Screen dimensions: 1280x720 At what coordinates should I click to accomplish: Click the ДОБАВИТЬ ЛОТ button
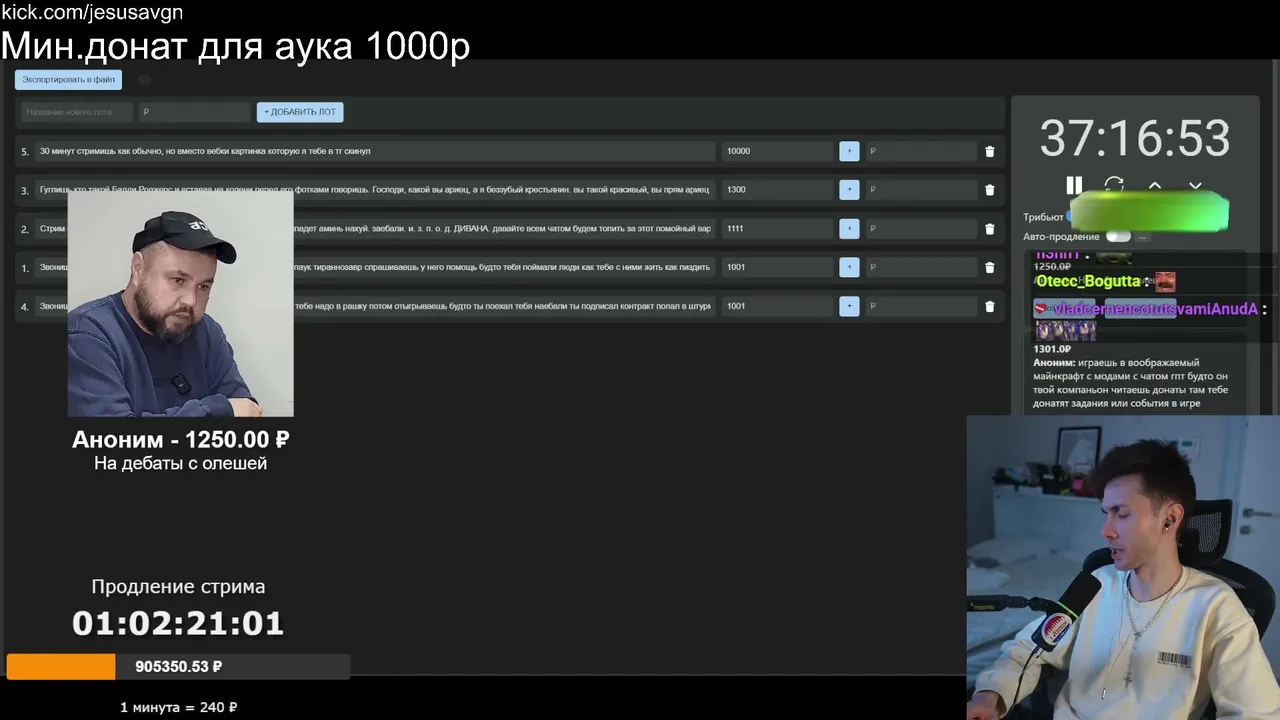pyautogui.click(x=300, y=112)
